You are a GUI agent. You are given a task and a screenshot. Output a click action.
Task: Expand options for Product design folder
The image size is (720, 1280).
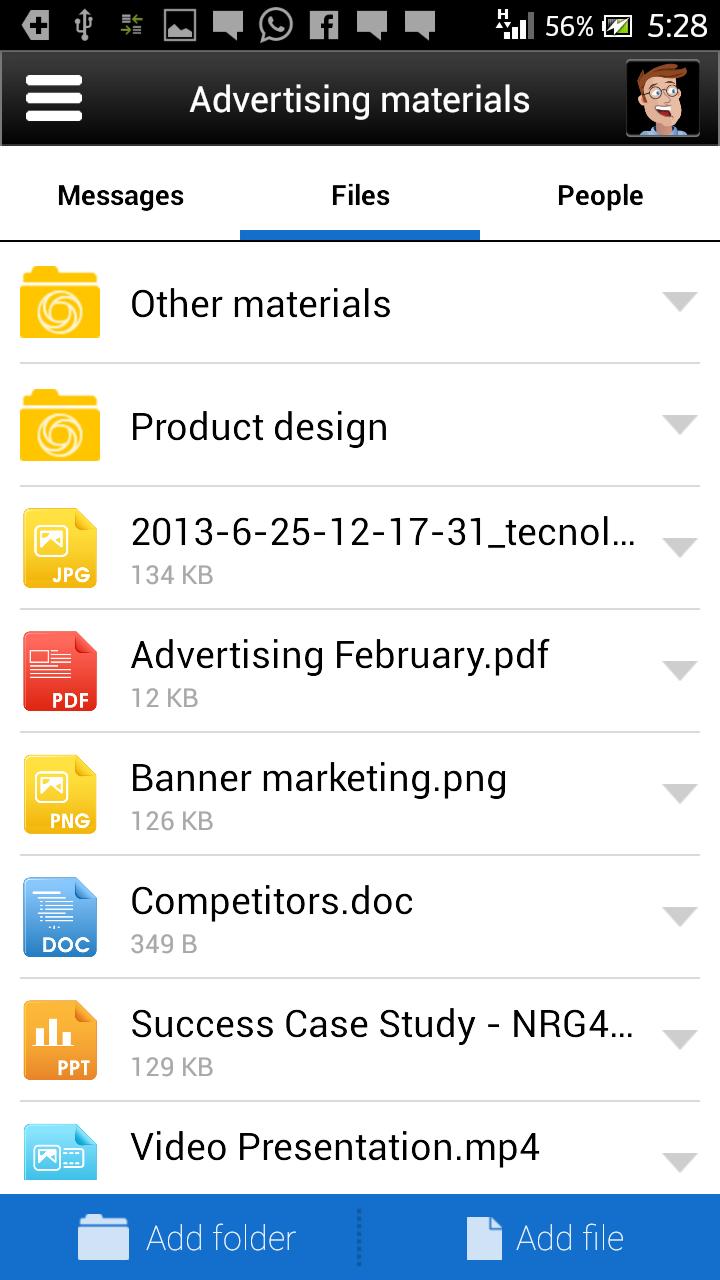[x=679, y=425]
